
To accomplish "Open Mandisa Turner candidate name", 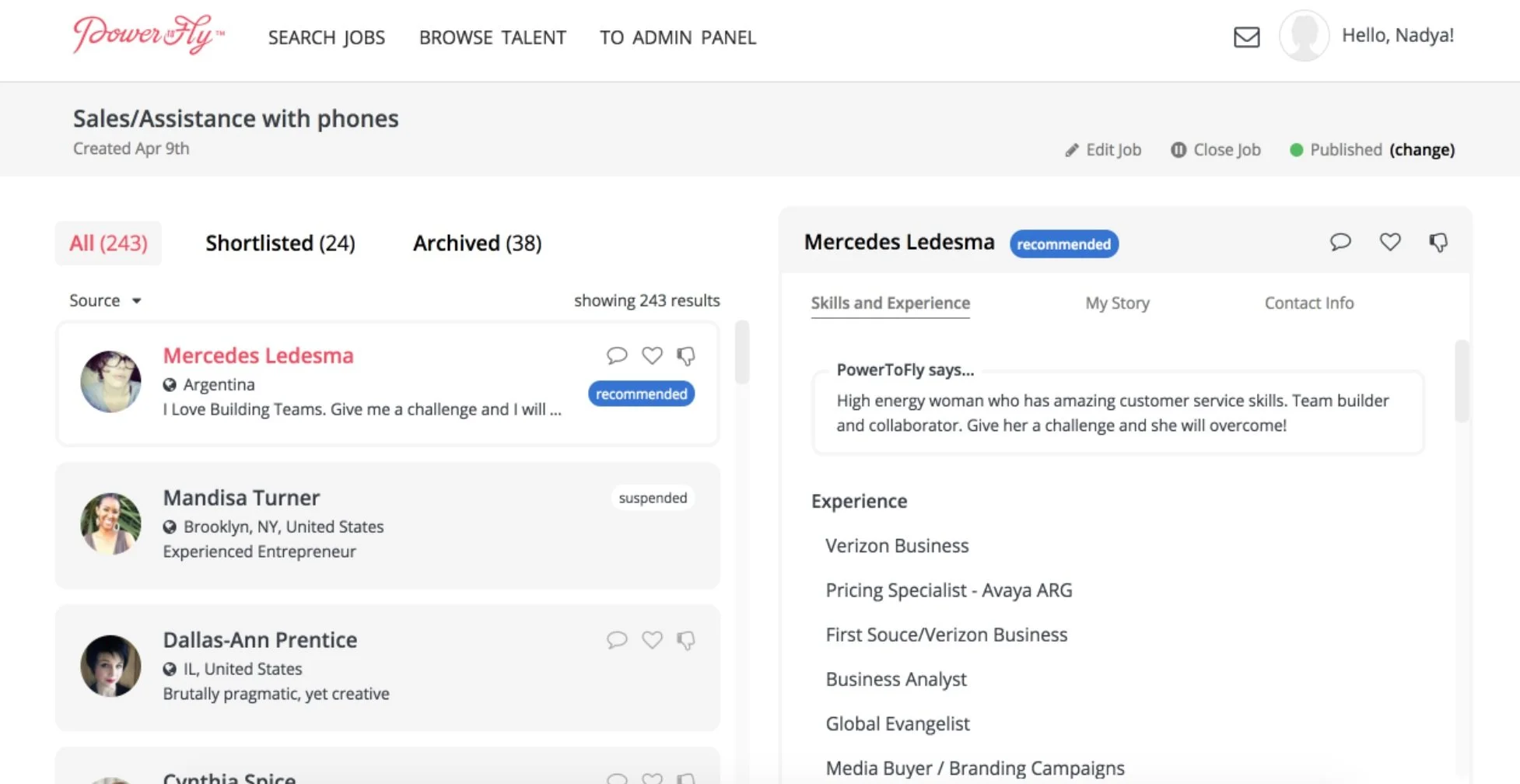I will click(241, 498).
